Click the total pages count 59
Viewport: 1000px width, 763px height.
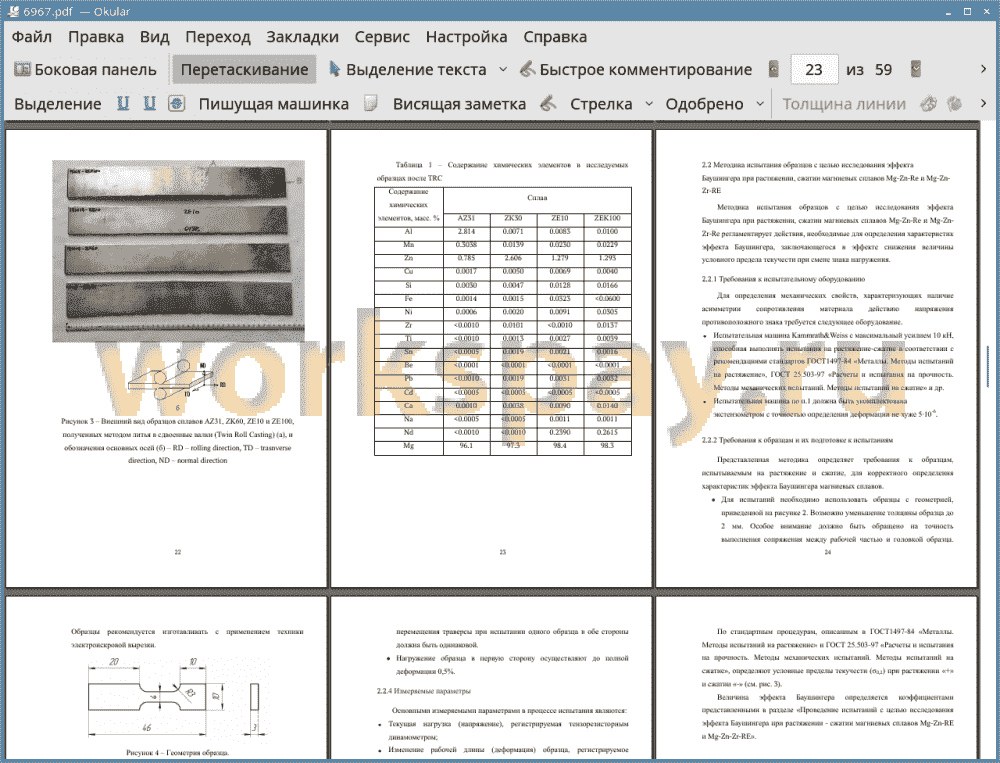[x=883, y=70]
